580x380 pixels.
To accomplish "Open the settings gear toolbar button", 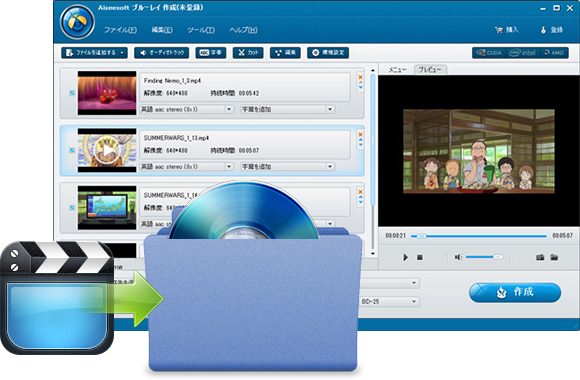I will 328,53.
